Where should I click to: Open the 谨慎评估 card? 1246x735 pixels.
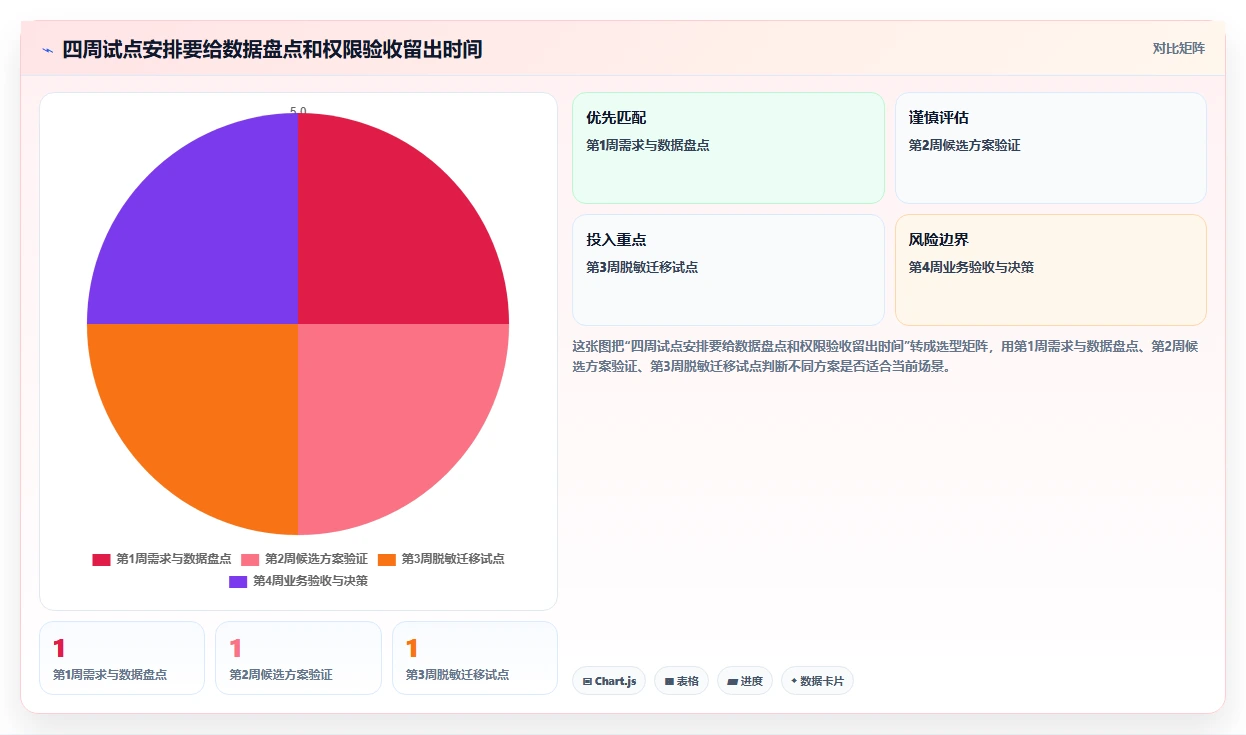pos(1050,148)
